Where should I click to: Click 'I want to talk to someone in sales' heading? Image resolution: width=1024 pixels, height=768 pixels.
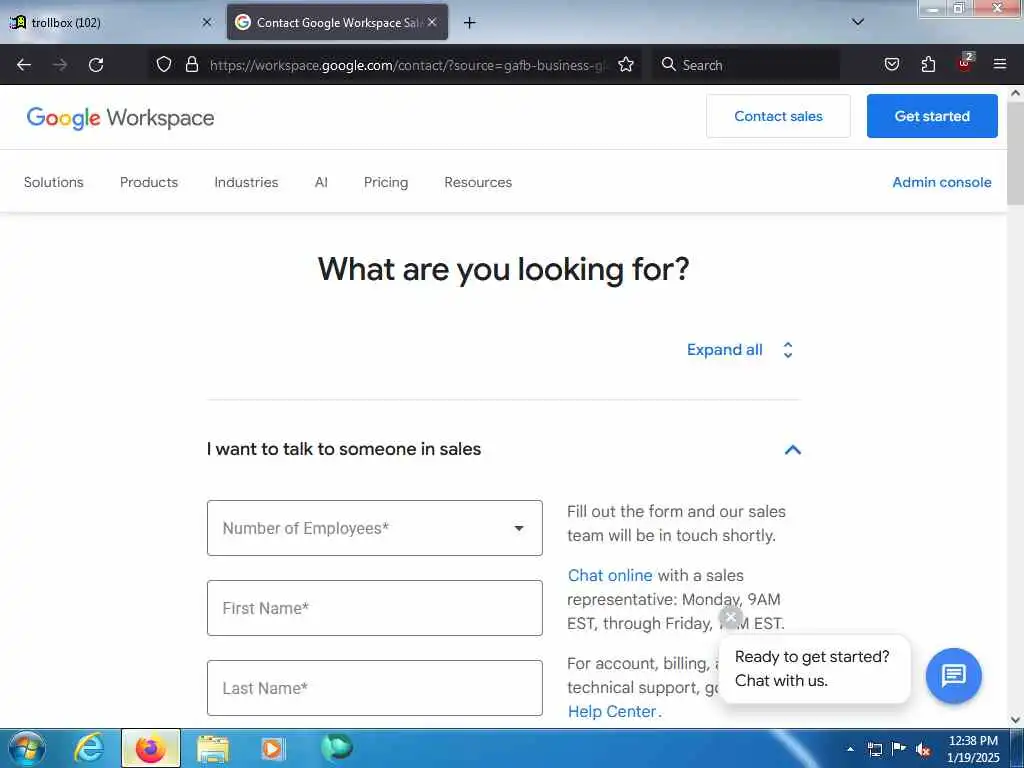344,449
